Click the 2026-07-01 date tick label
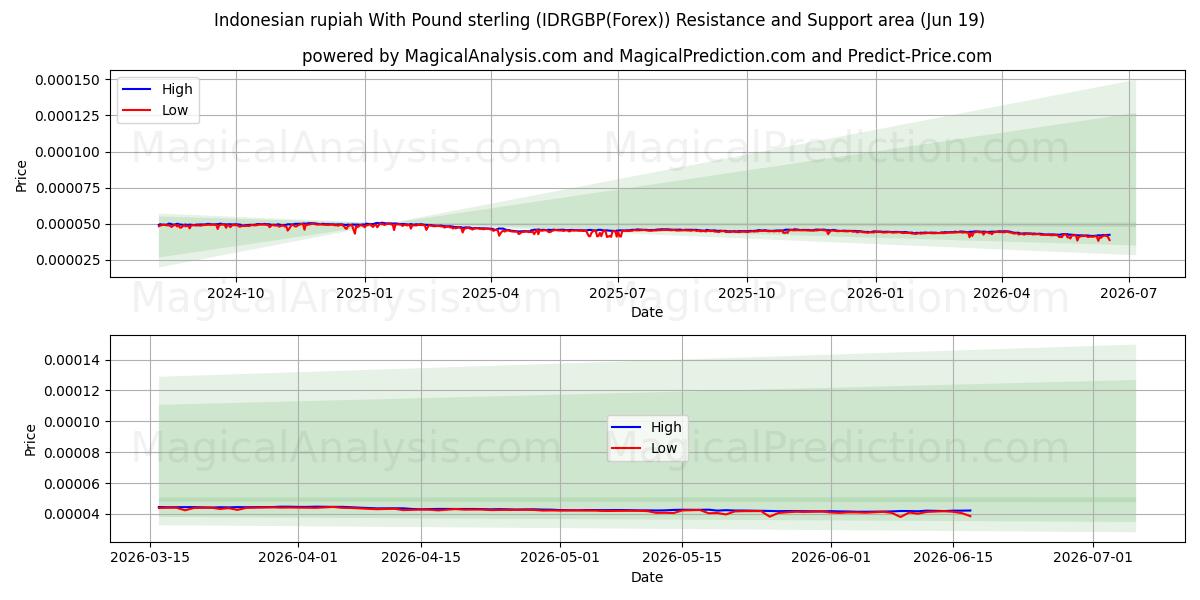The image size is (1200, 600). [x=1092, y=559]
